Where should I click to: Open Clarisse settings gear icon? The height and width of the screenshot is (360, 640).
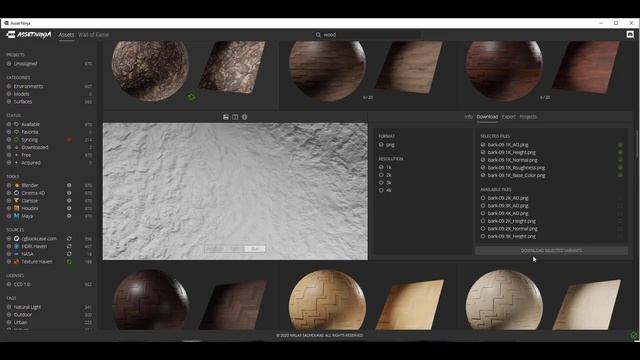click(69, 201)
